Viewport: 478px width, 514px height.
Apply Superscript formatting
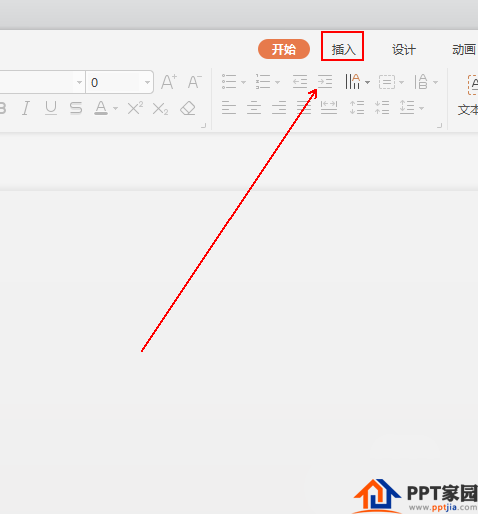click(x=135, y=108)
